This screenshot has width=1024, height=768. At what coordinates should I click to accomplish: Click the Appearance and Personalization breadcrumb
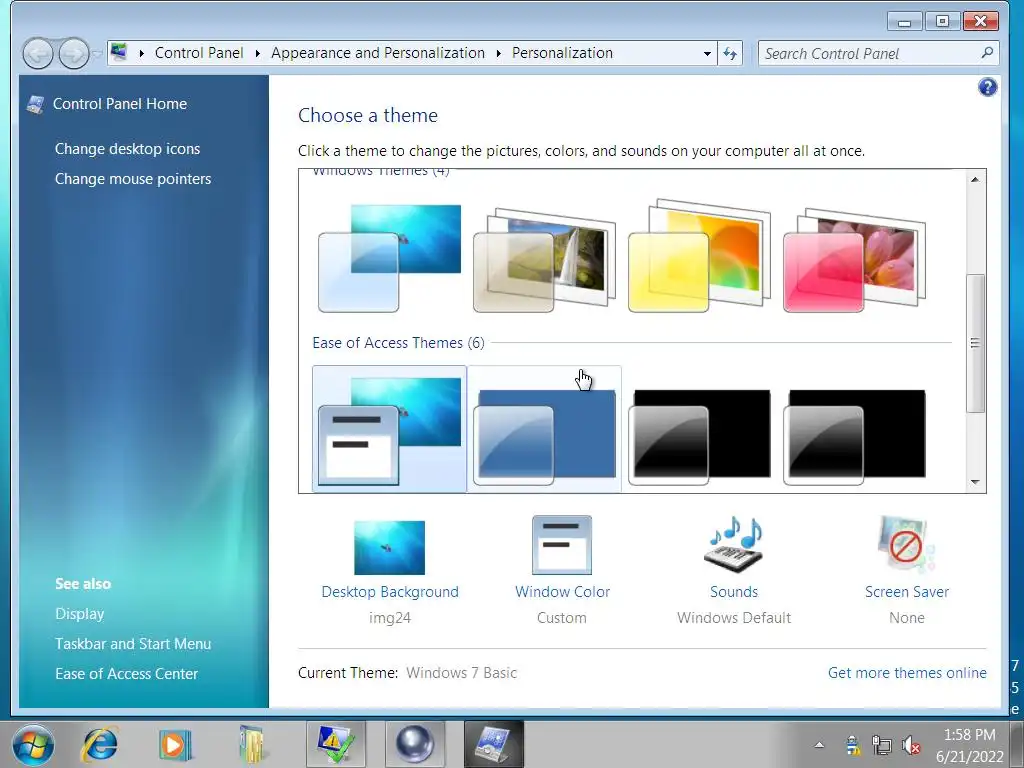[x=377, y=53]
